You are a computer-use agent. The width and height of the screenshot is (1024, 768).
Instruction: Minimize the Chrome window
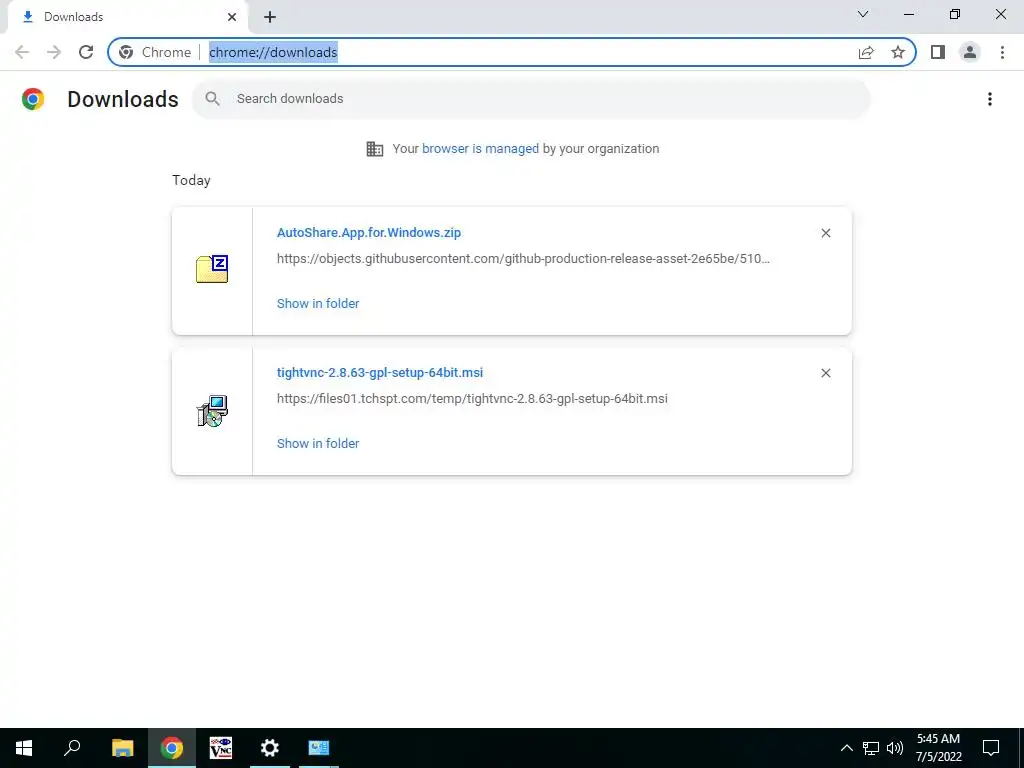909,14
